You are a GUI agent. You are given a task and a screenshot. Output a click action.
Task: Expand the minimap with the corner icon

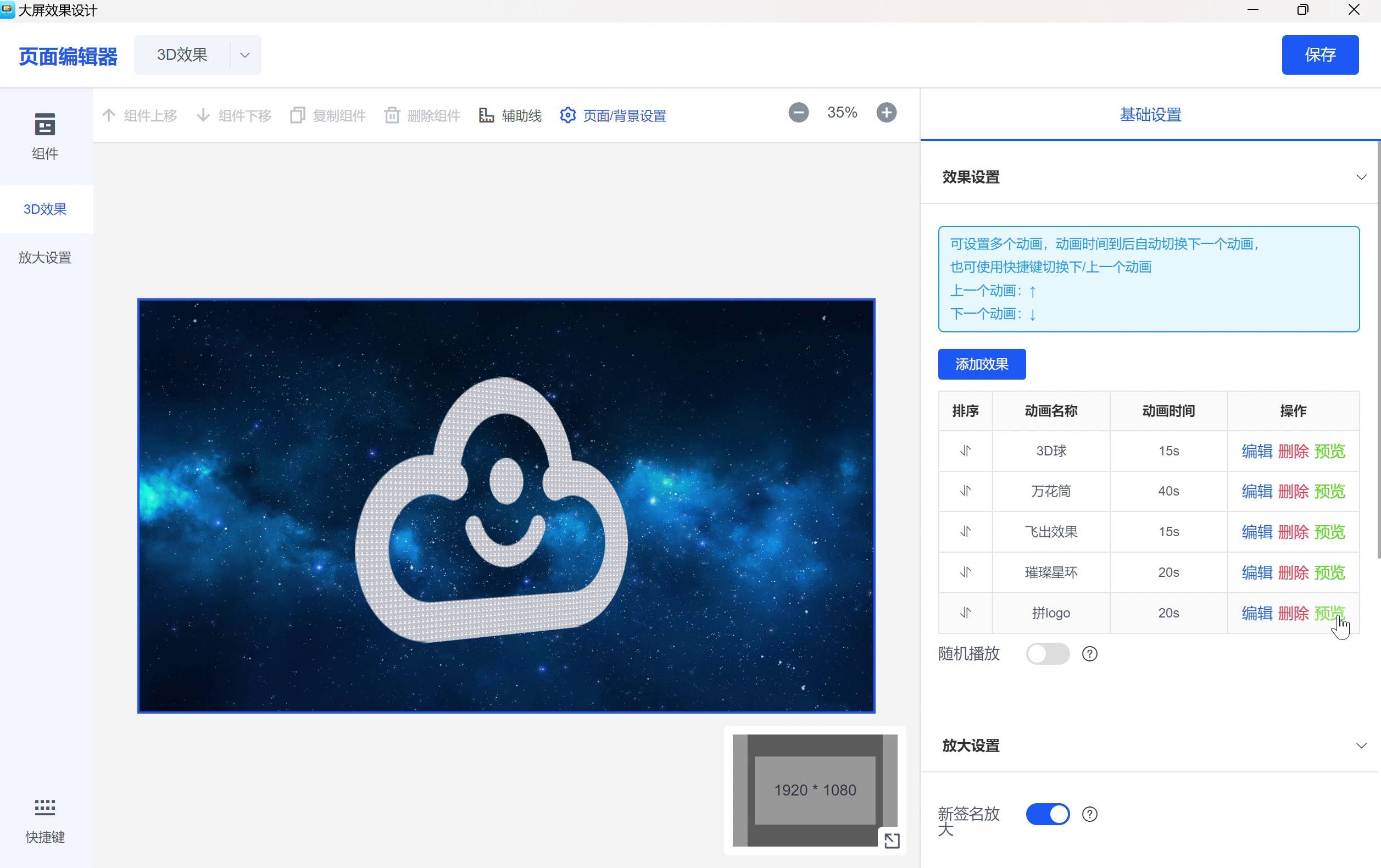click(891, 841)
